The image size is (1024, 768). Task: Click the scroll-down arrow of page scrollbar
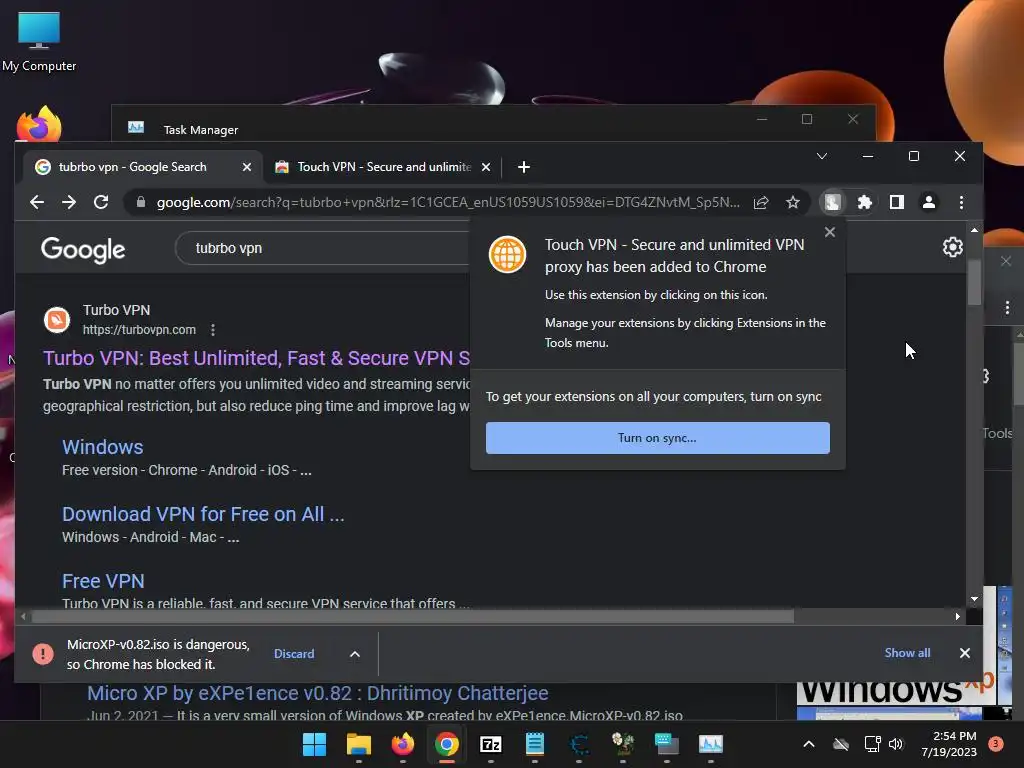click(974, 599)
